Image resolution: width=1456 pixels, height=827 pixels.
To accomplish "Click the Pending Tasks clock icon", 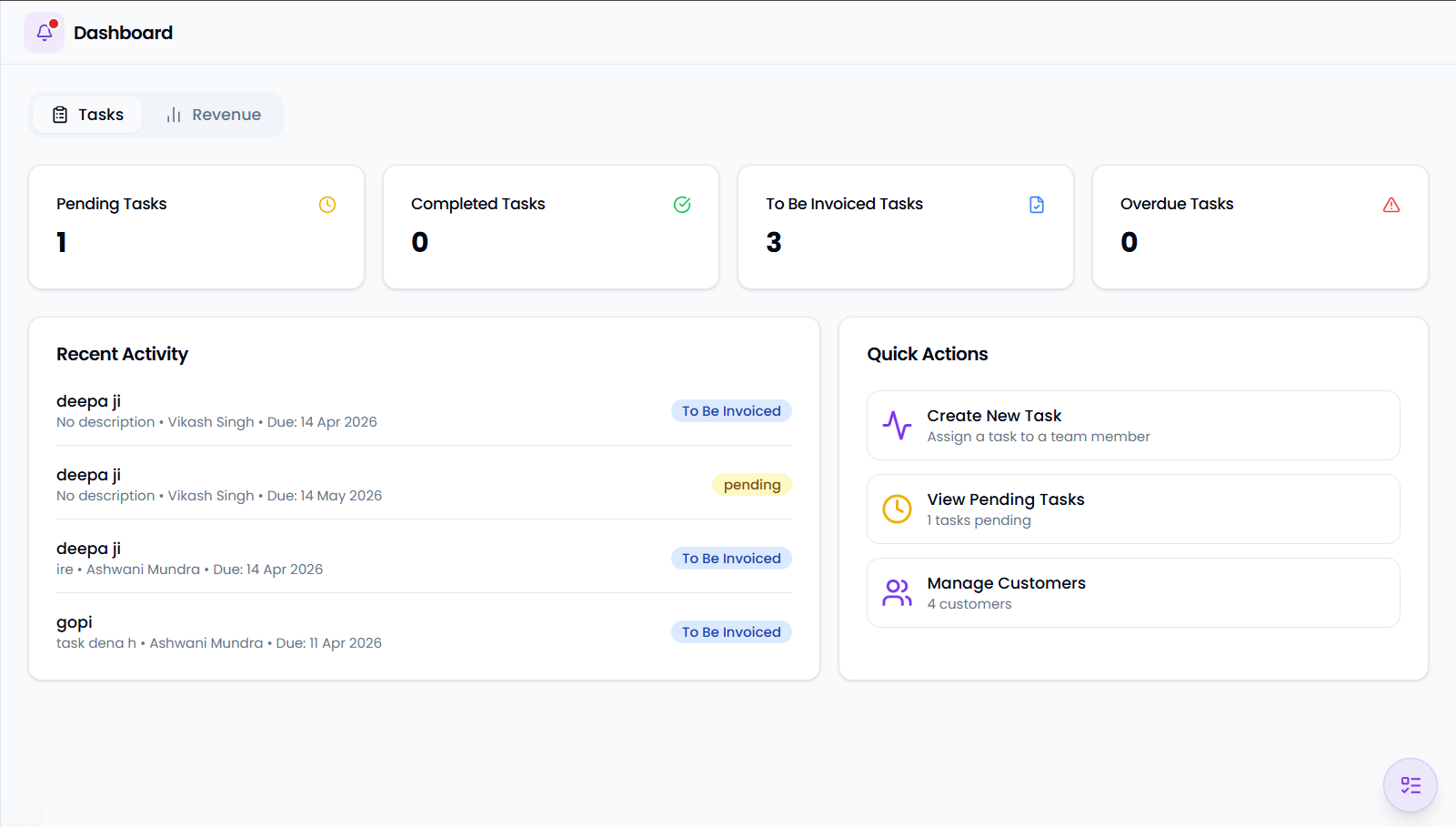I will click(327, 205).
